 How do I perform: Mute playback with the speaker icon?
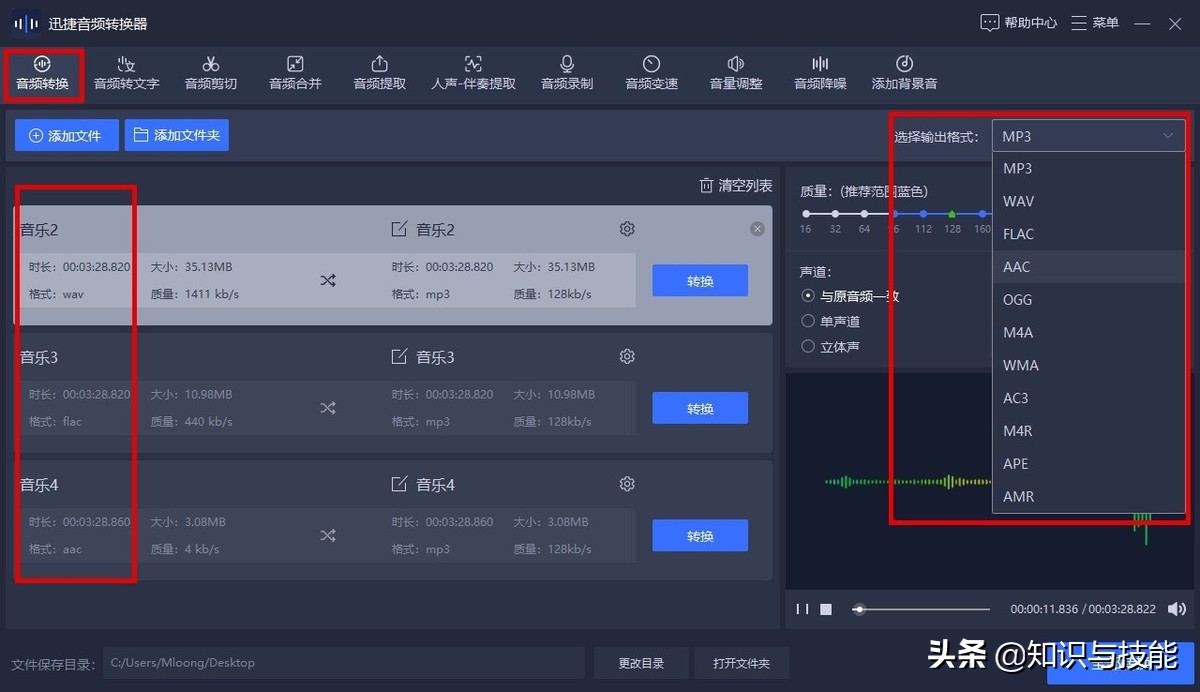(x=1177, y=609)
